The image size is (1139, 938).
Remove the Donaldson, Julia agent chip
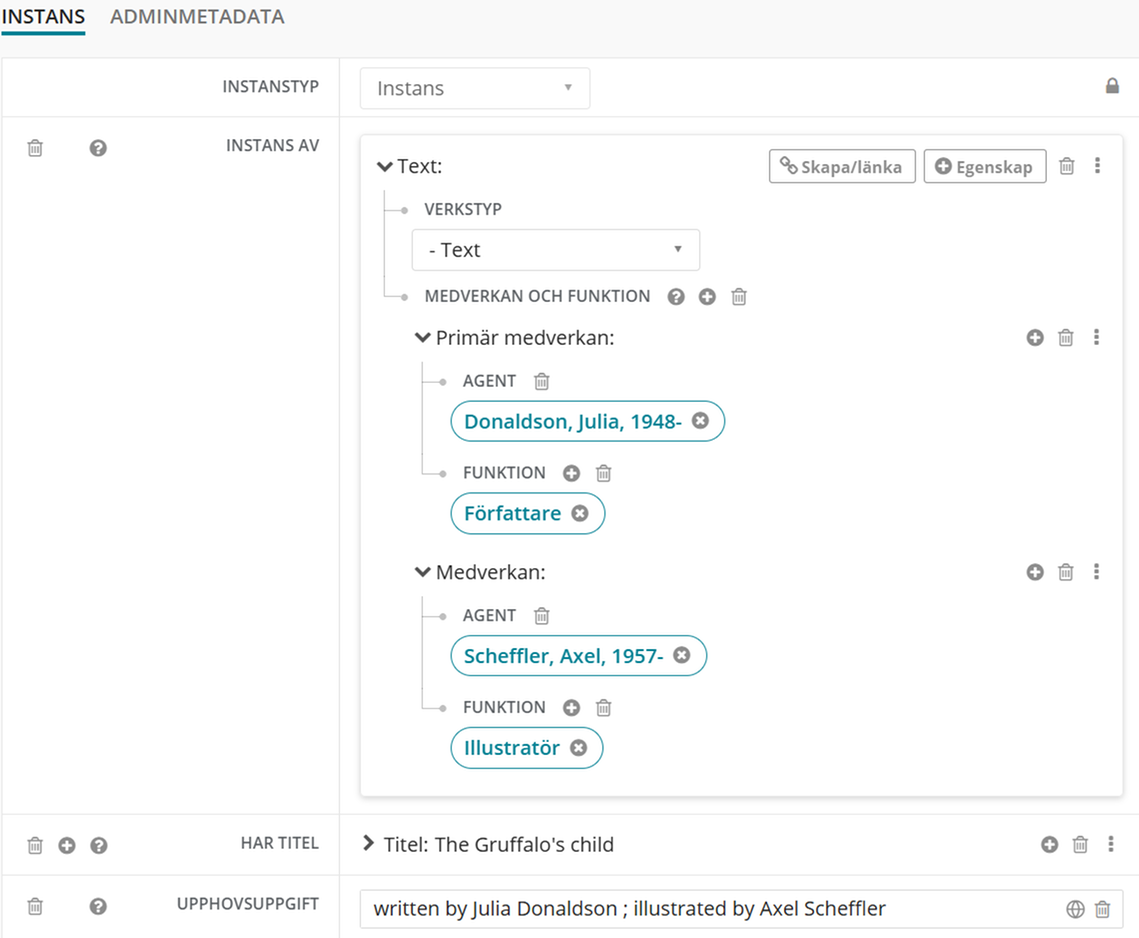click(x=700, y=421)
